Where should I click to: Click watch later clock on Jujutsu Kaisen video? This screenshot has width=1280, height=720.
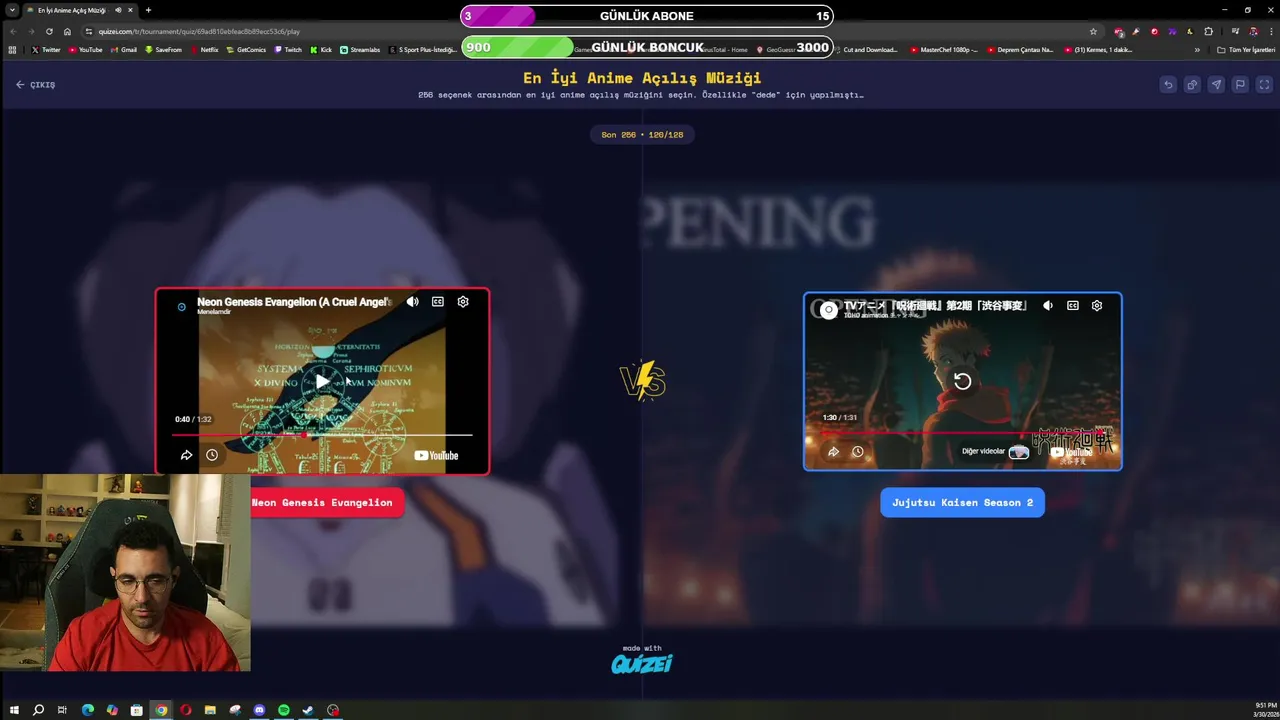tap(857, 452)
